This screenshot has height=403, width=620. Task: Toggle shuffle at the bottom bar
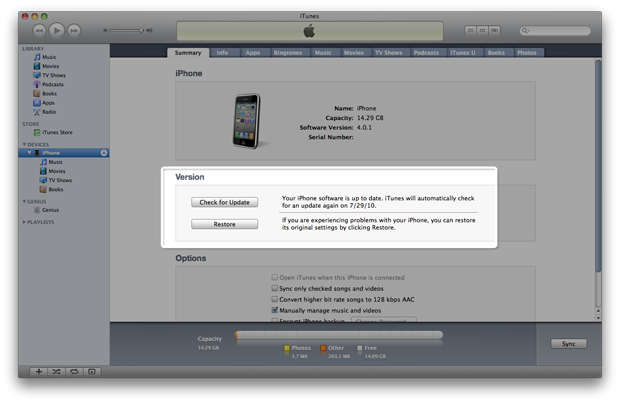(x=56, y=371)
